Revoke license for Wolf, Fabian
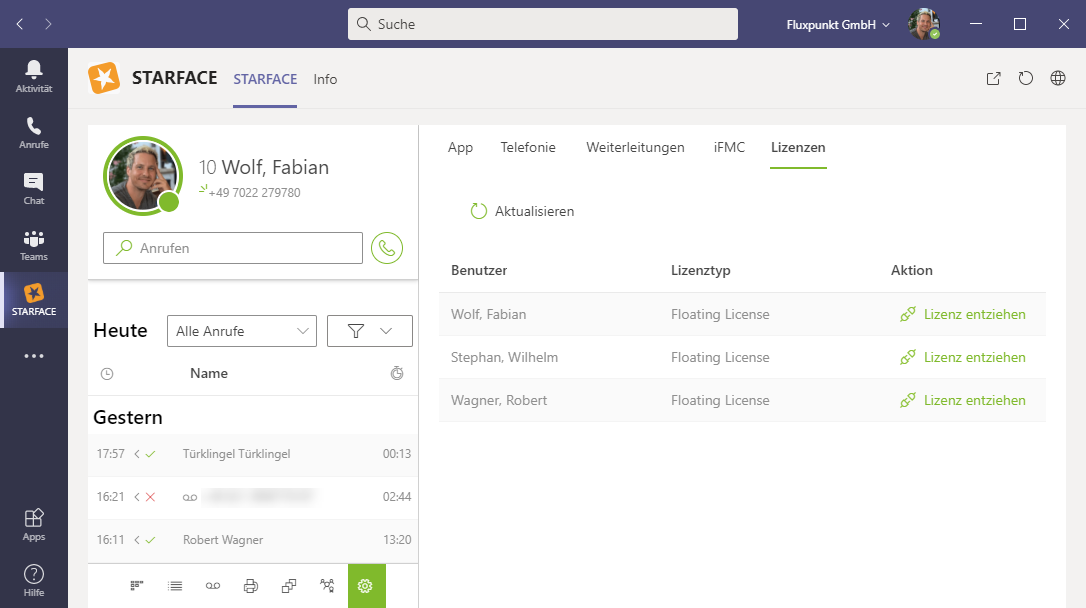This screenshot has height=608, width=1086. pos(963,314)
